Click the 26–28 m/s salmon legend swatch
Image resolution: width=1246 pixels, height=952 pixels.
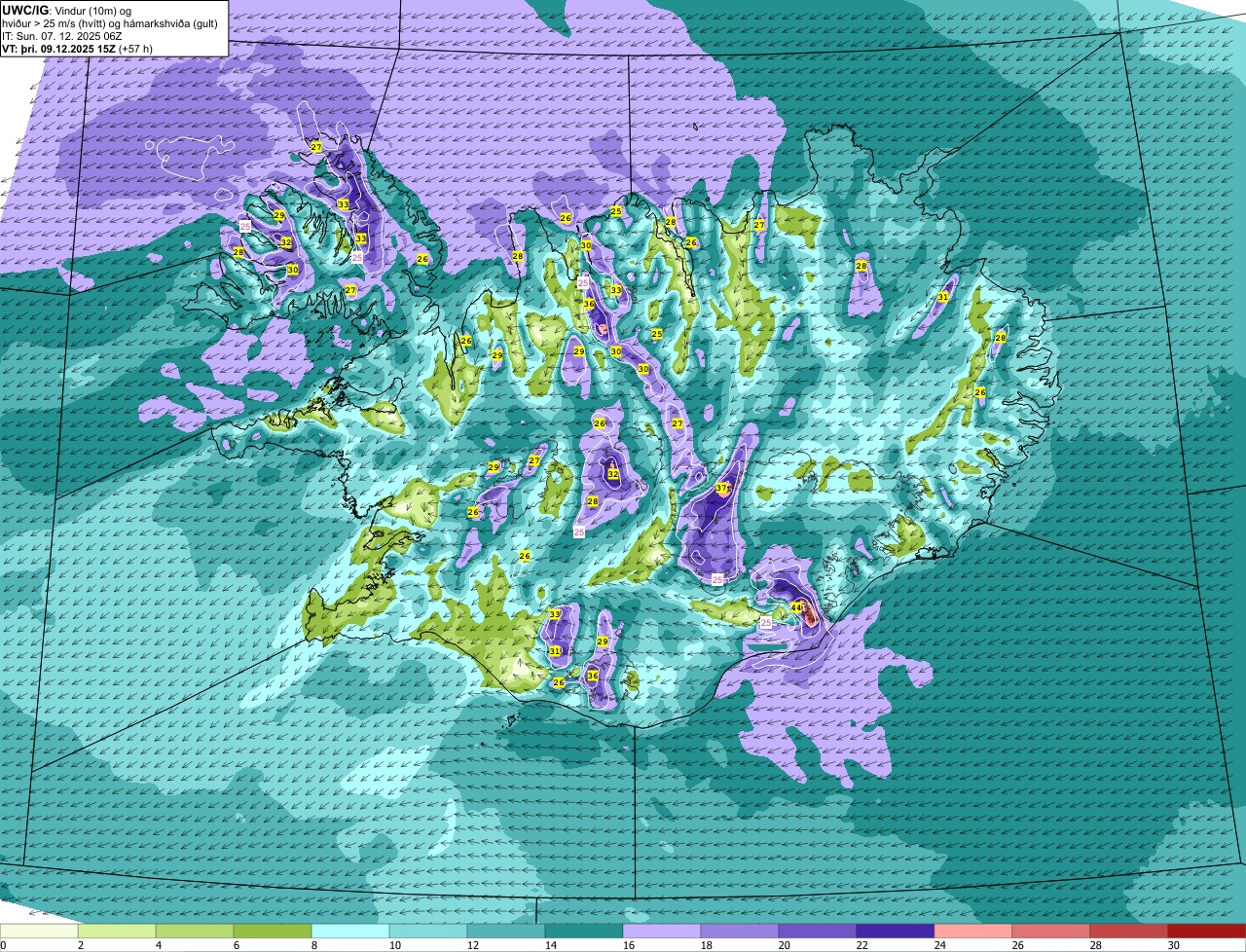click(1051, 932)
